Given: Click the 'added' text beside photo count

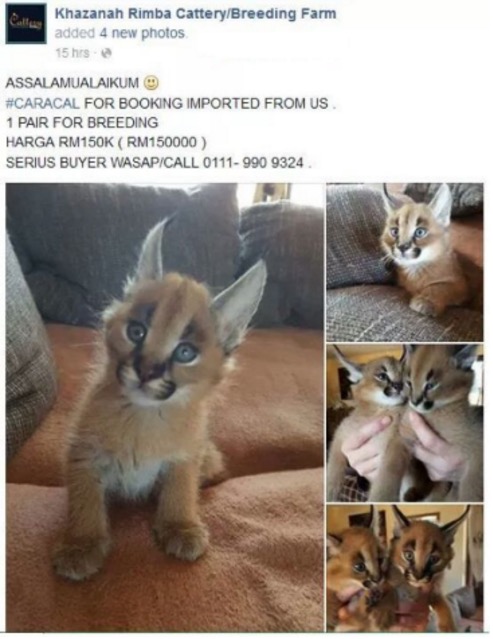Looking at the screenshot, I should pyautogui.click(x=75, y=33).
